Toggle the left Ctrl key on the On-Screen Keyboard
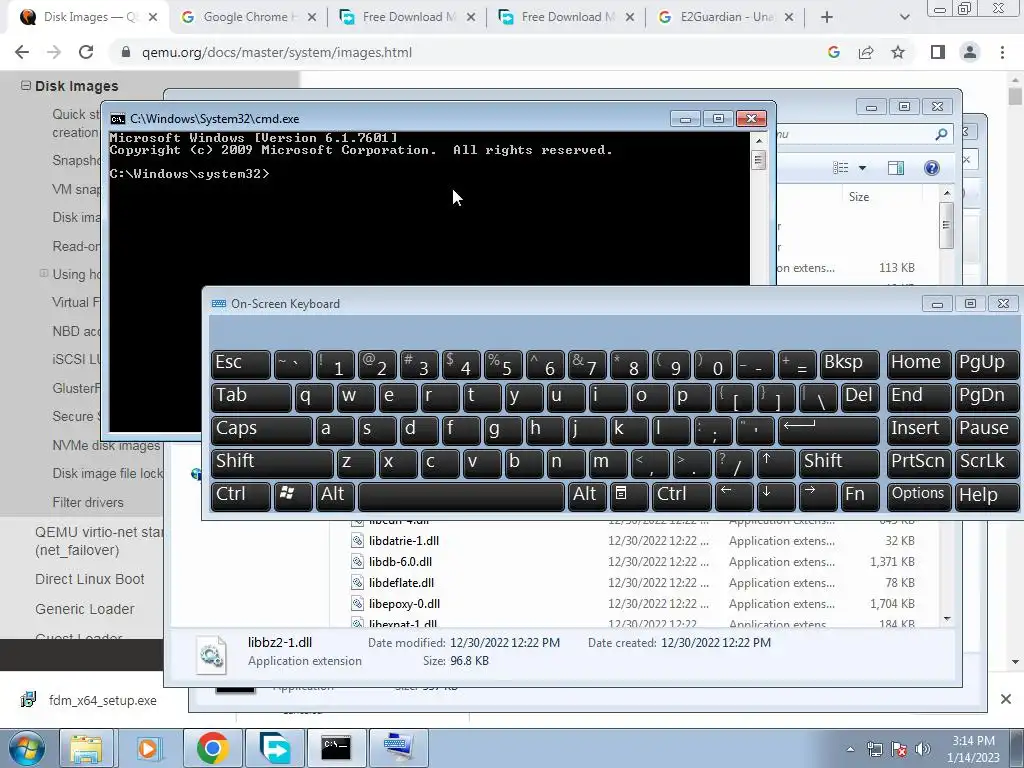Viewport: 1024px width, 768px height. [x=240, y=496]
